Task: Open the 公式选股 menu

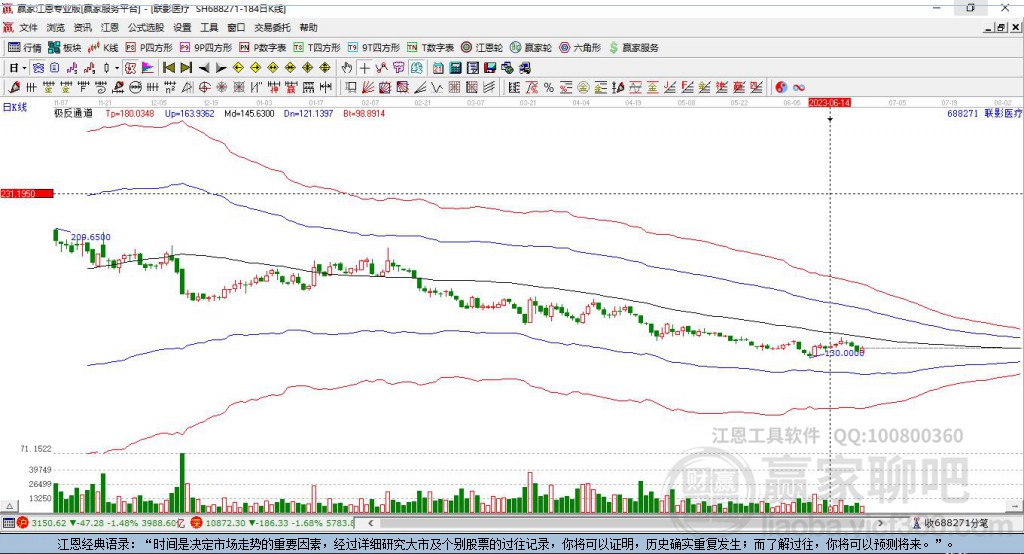Action: tap(146, 27)
